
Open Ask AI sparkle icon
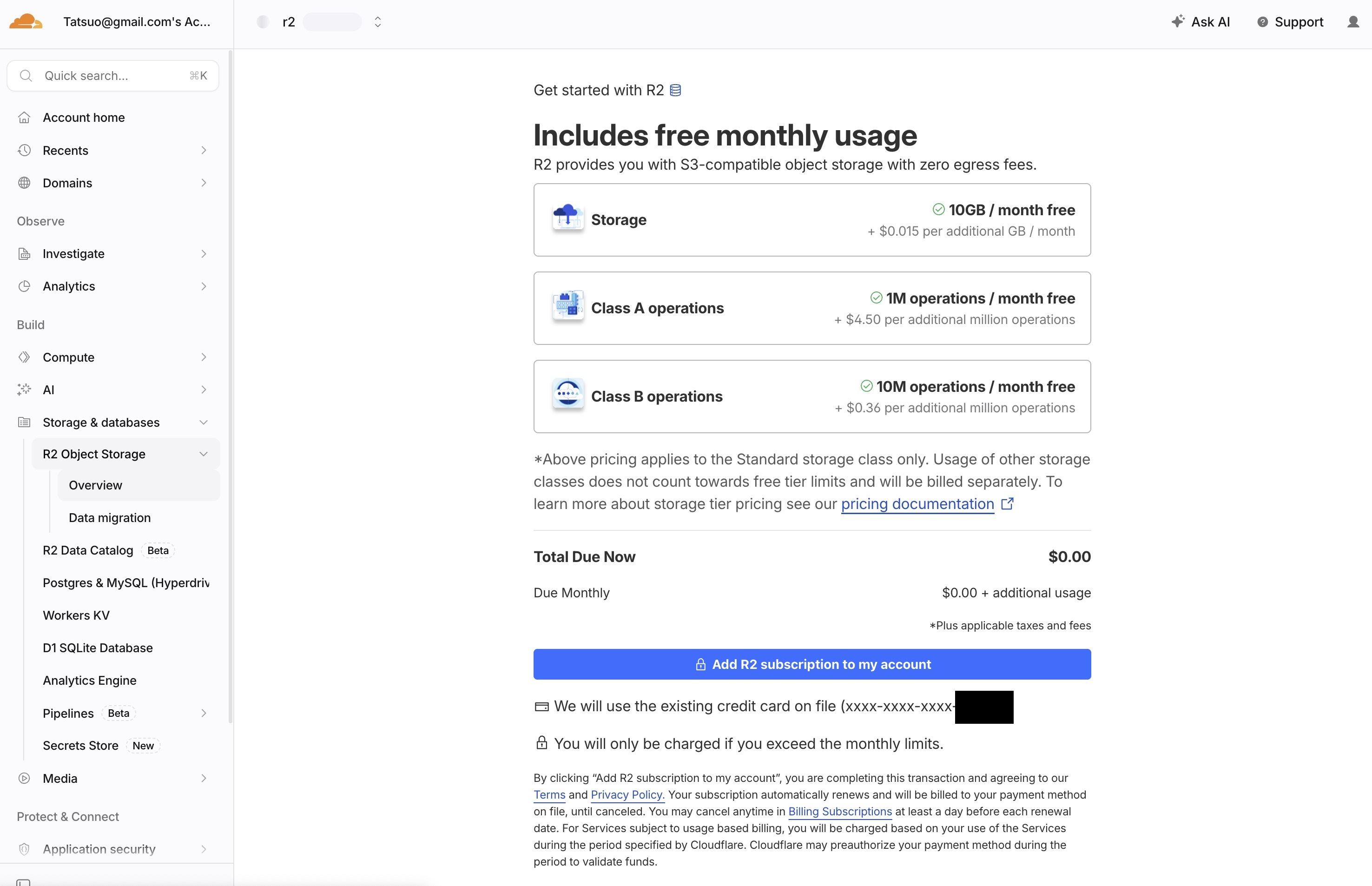[1178, 21]
